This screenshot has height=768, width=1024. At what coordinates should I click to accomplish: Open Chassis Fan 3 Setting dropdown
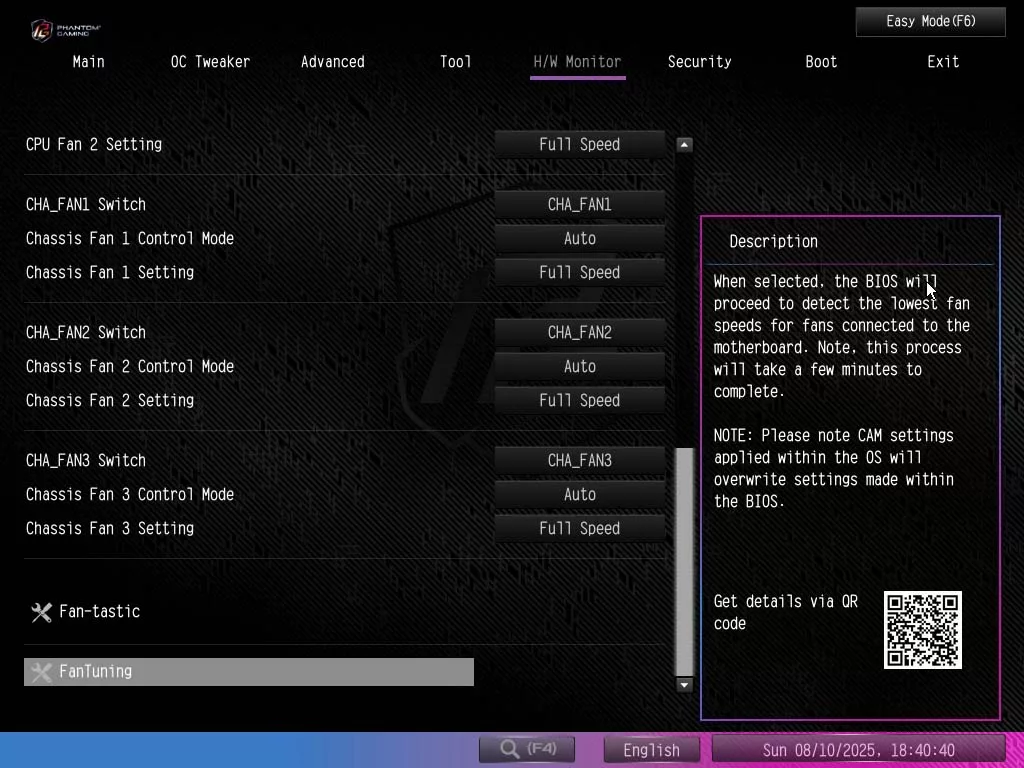click(x=579, y=528)
